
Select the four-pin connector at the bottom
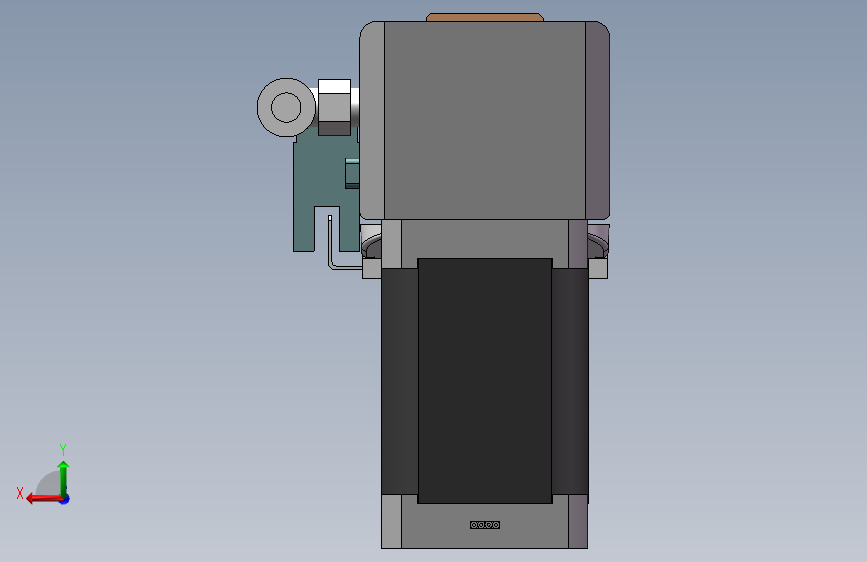pyautogui.click(x=485, y=525)
